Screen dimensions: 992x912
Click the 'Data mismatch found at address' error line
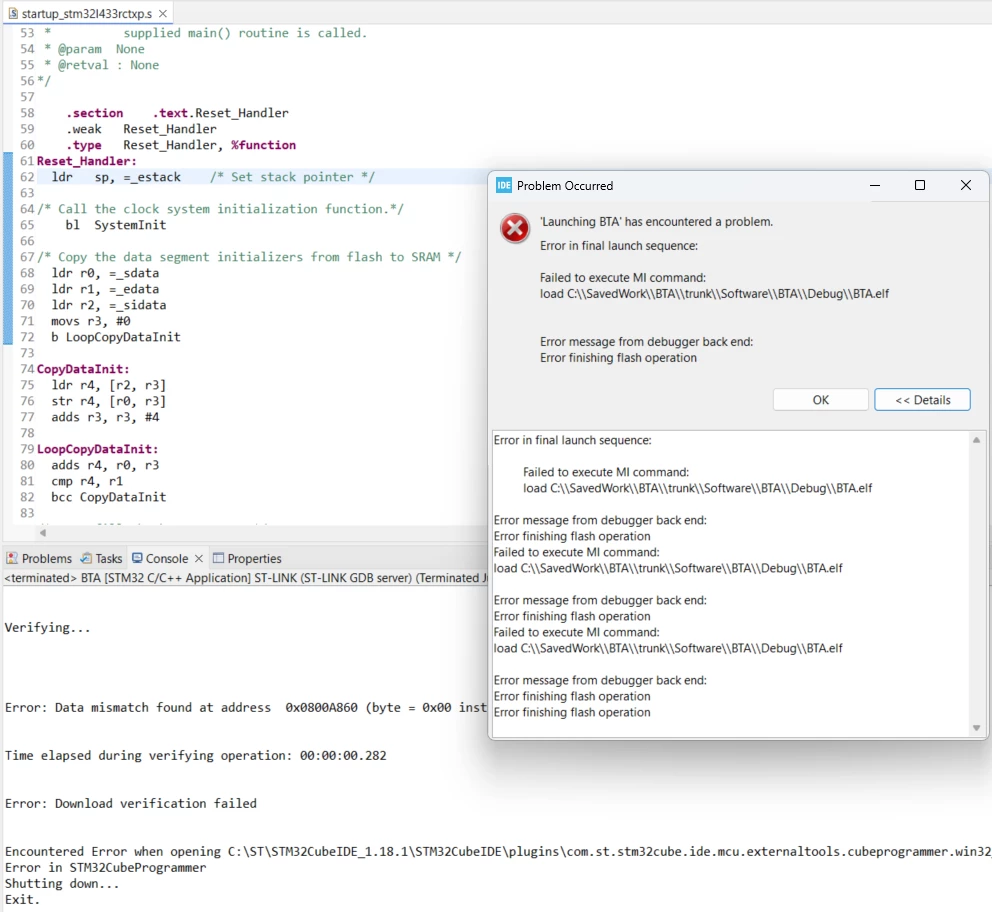click(x=245, y=707)
